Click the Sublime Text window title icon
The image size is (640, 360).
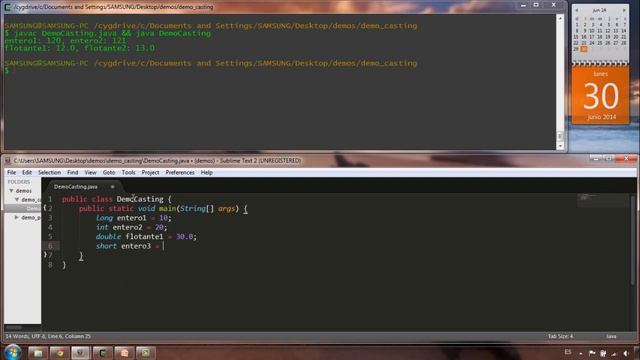click(x=8, y=161)
